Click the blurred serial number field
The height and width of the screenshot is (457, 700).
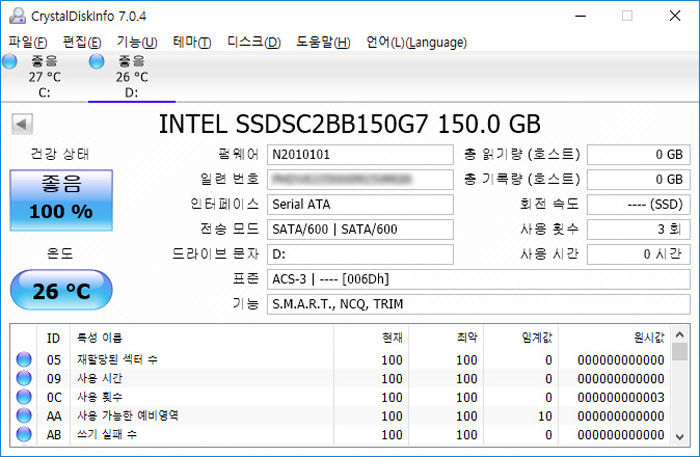tap(360, 179)
